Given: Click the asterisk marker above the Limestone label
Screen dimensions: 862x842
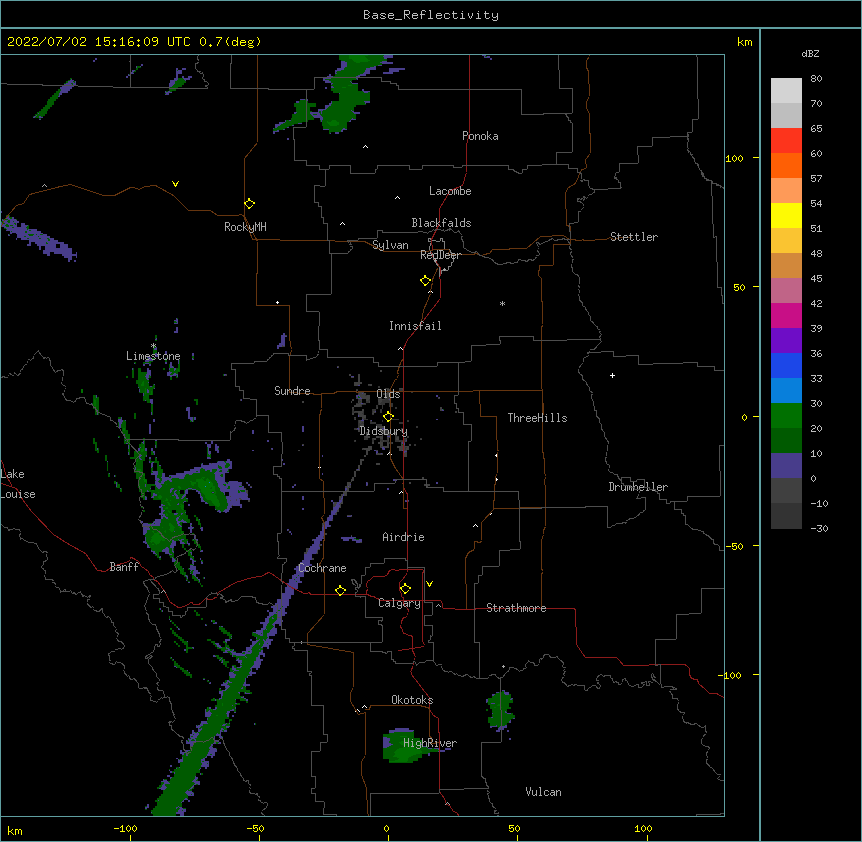Looking at the screenshot, I should point(154,346).
